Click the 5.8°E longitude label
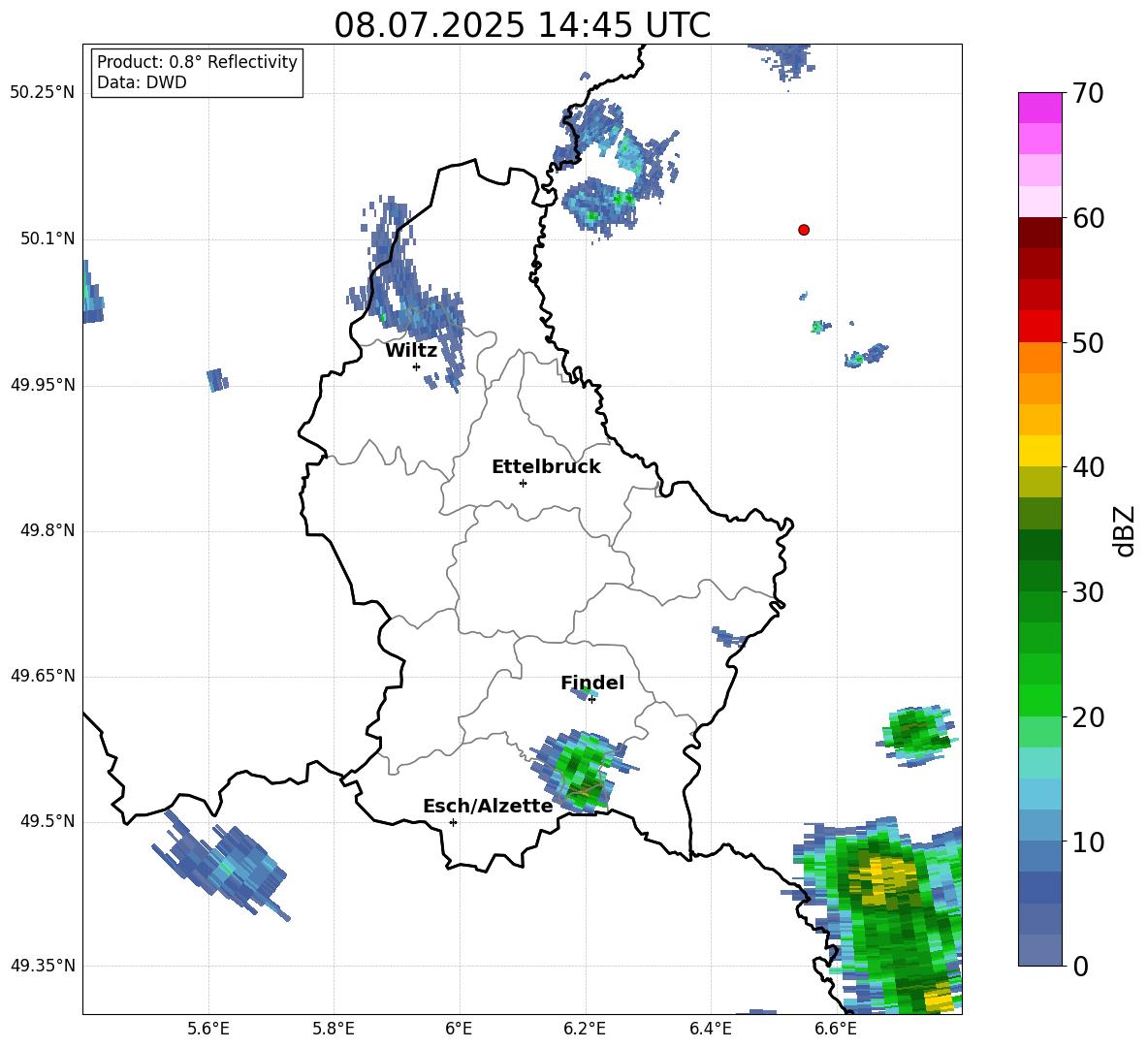The image size is (1148, 1048). (x=334, y=1030)
